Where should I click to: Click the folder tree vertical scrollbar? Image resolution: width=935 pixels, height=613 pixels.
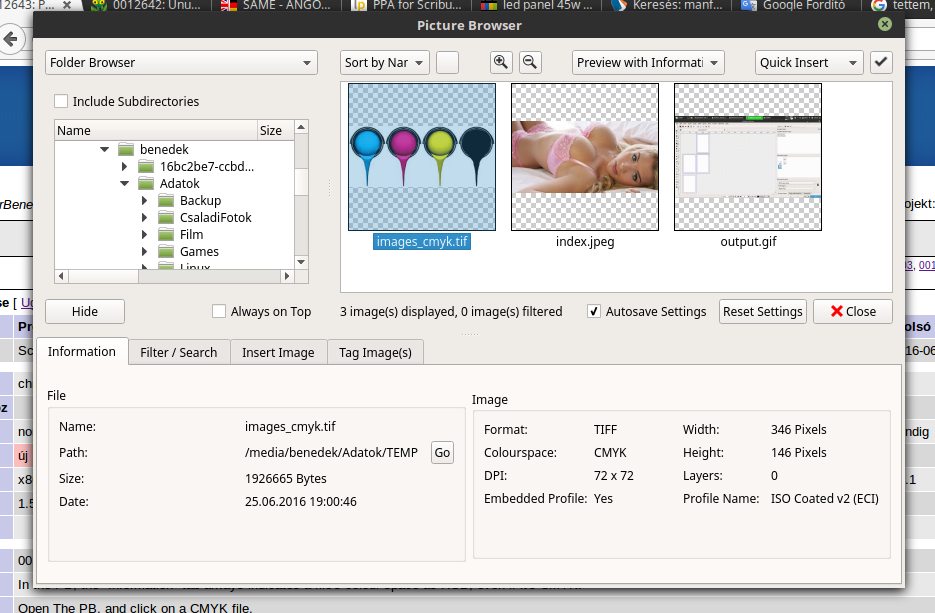[x=302, y=200]
